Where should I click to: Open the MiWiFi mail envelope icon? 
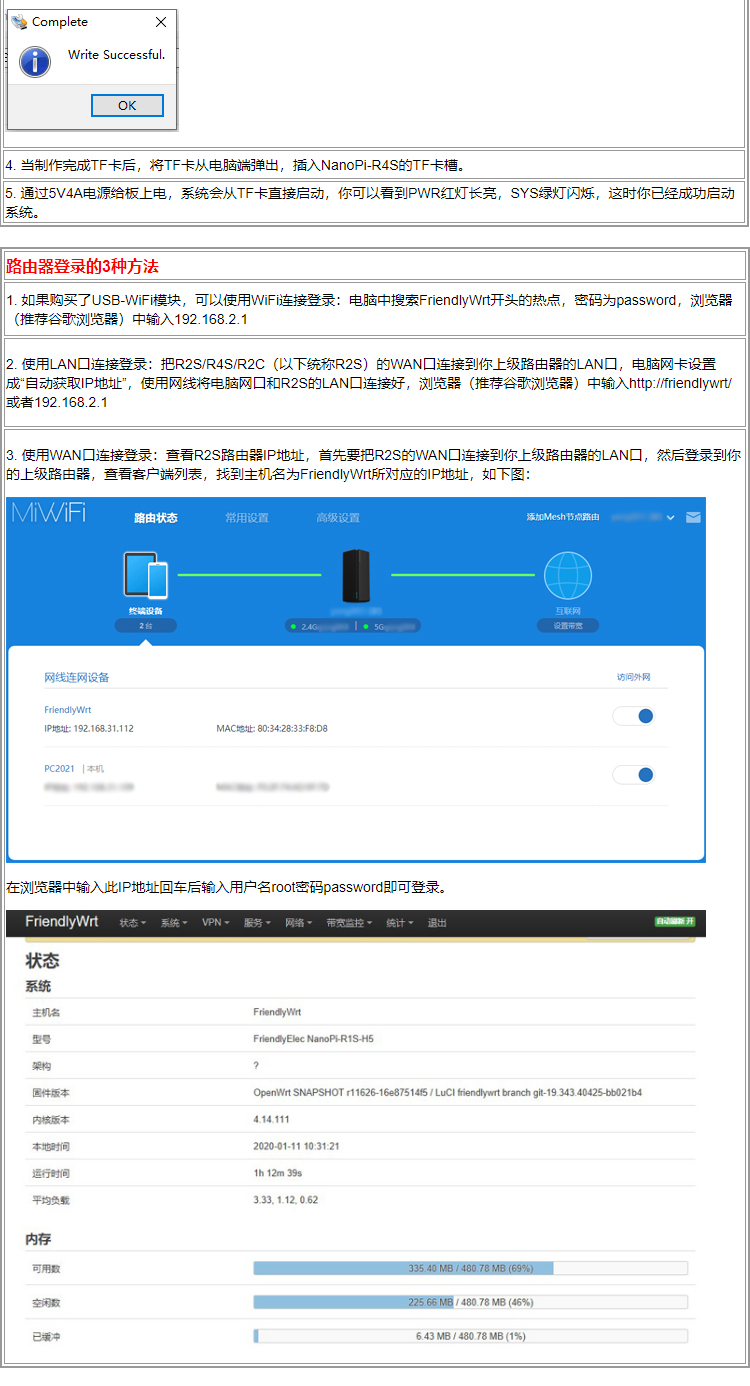click(693, 517)
